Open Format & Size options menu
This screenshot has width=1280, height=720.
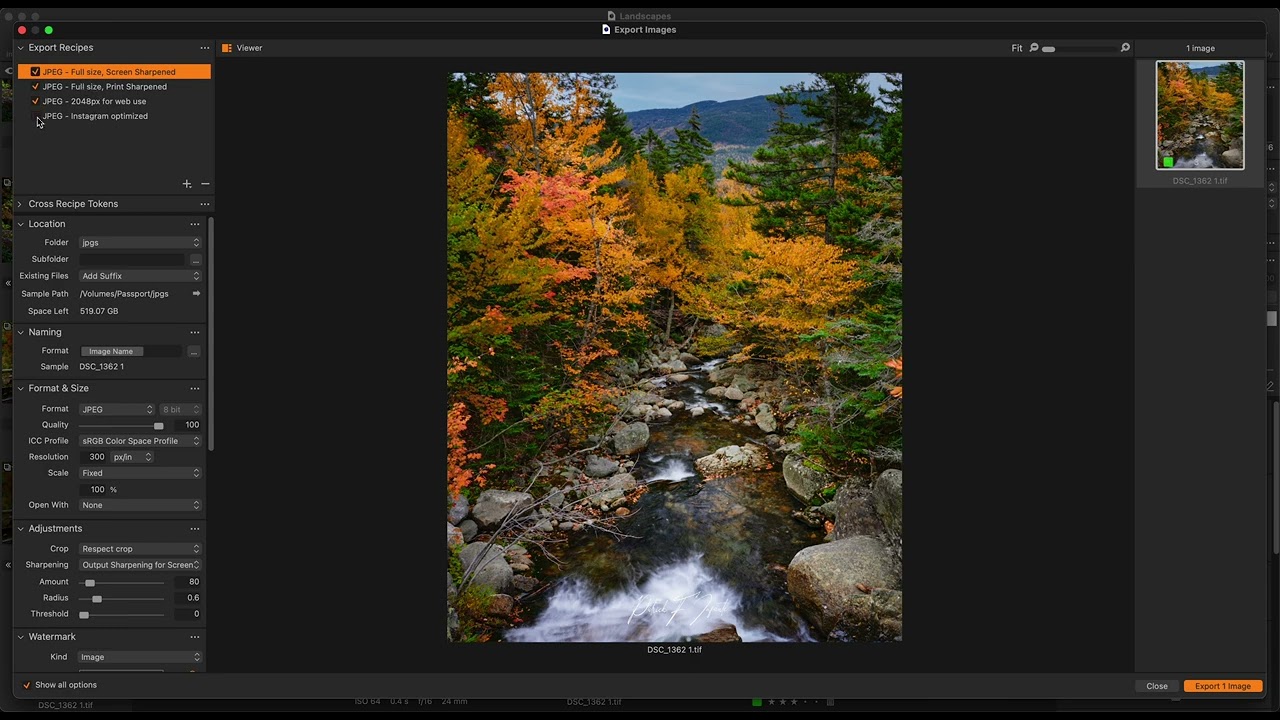coord(195,388)
